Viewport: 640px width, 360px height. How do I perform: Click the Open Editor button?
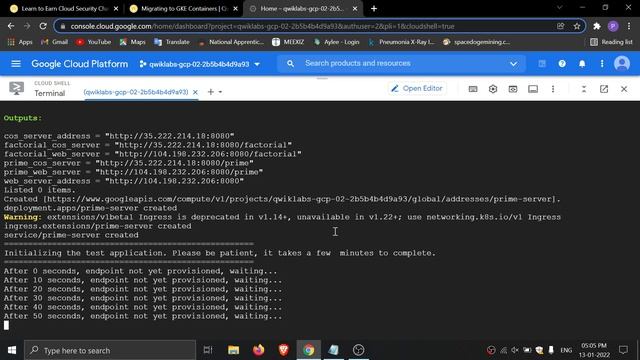(x=417, y=89)
